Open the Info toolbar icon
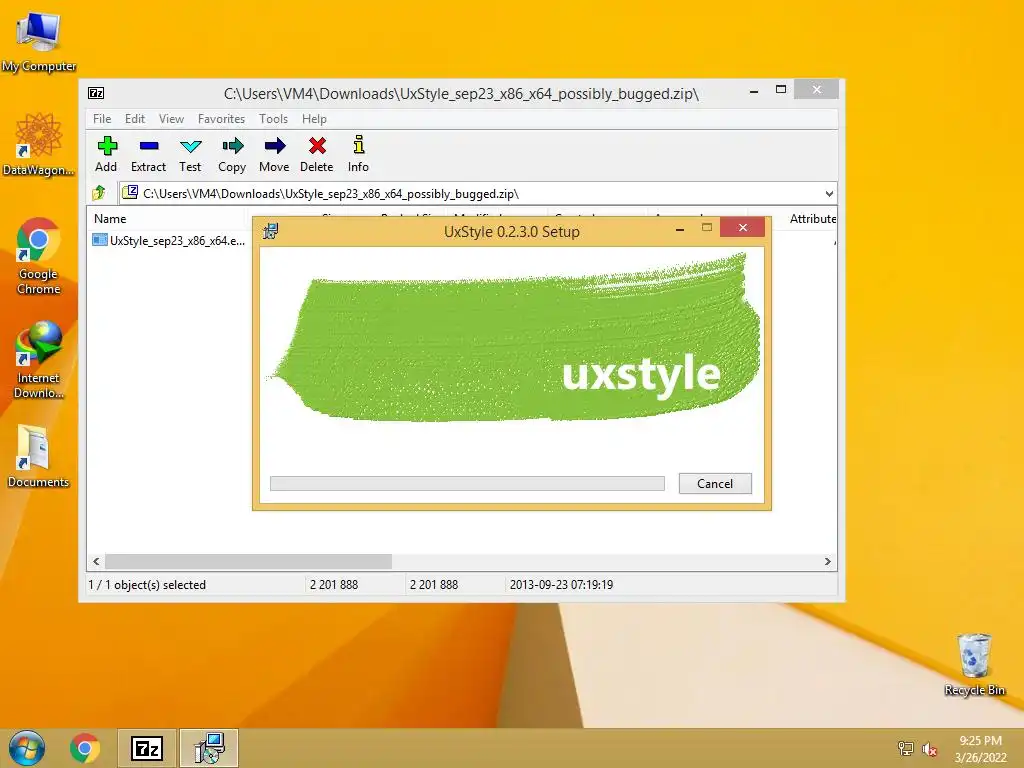1024x768 pixels. tap(359, 154)
